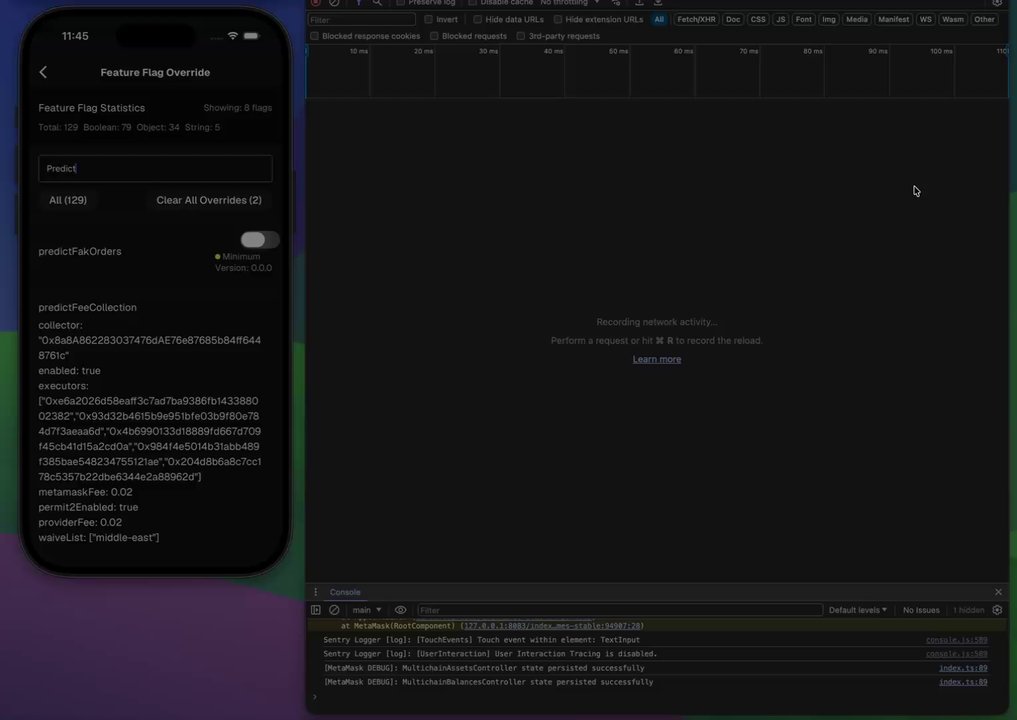Filter requests by Other
The height and width of the screenshot is (720, 1017).
(984, 19)
